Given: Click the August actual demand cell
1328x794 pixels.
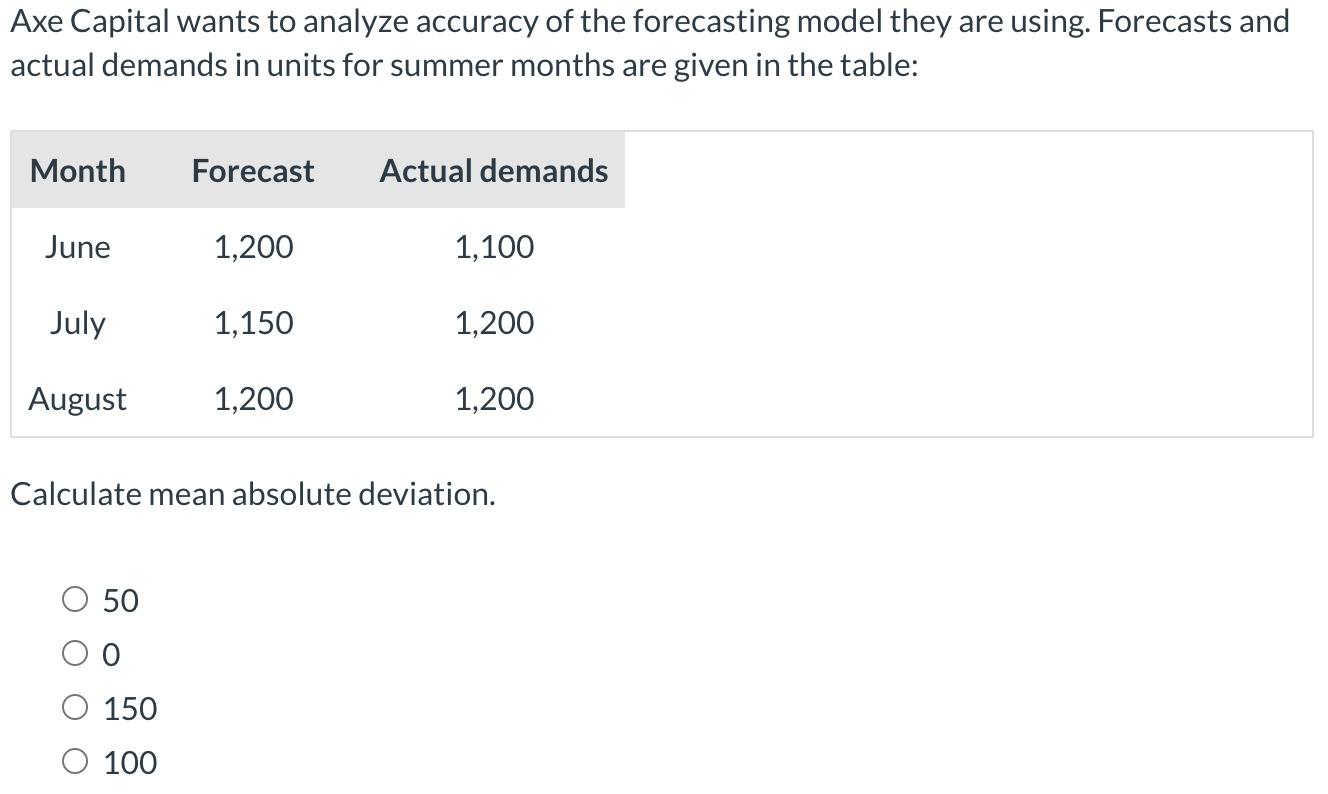Looking at the screenshot, I should 494,398.
